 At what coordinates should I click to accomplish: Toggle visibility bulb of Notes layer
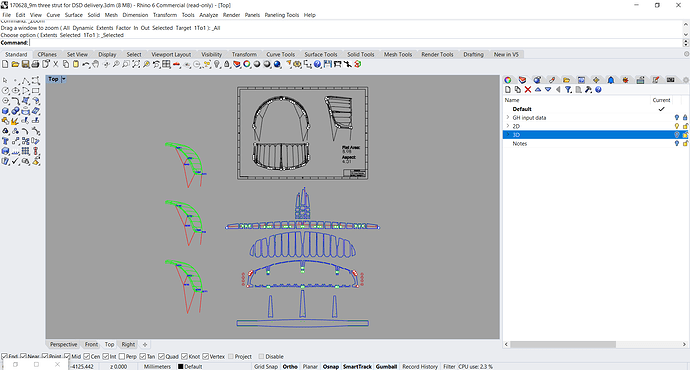coord(677,143)
